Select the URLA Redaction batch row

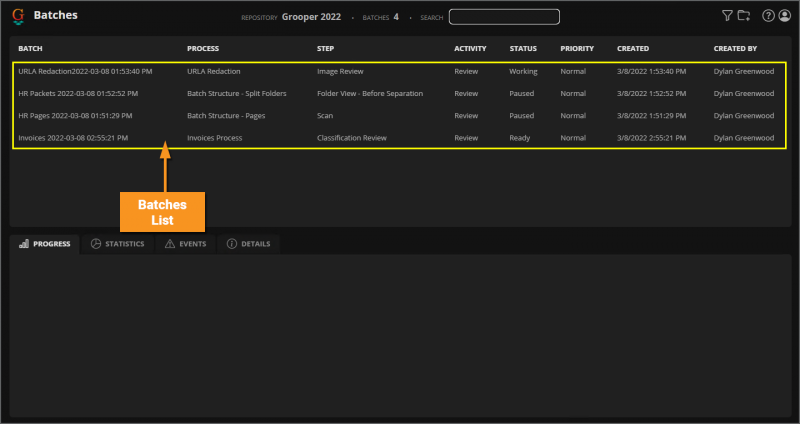pos(85,72)
